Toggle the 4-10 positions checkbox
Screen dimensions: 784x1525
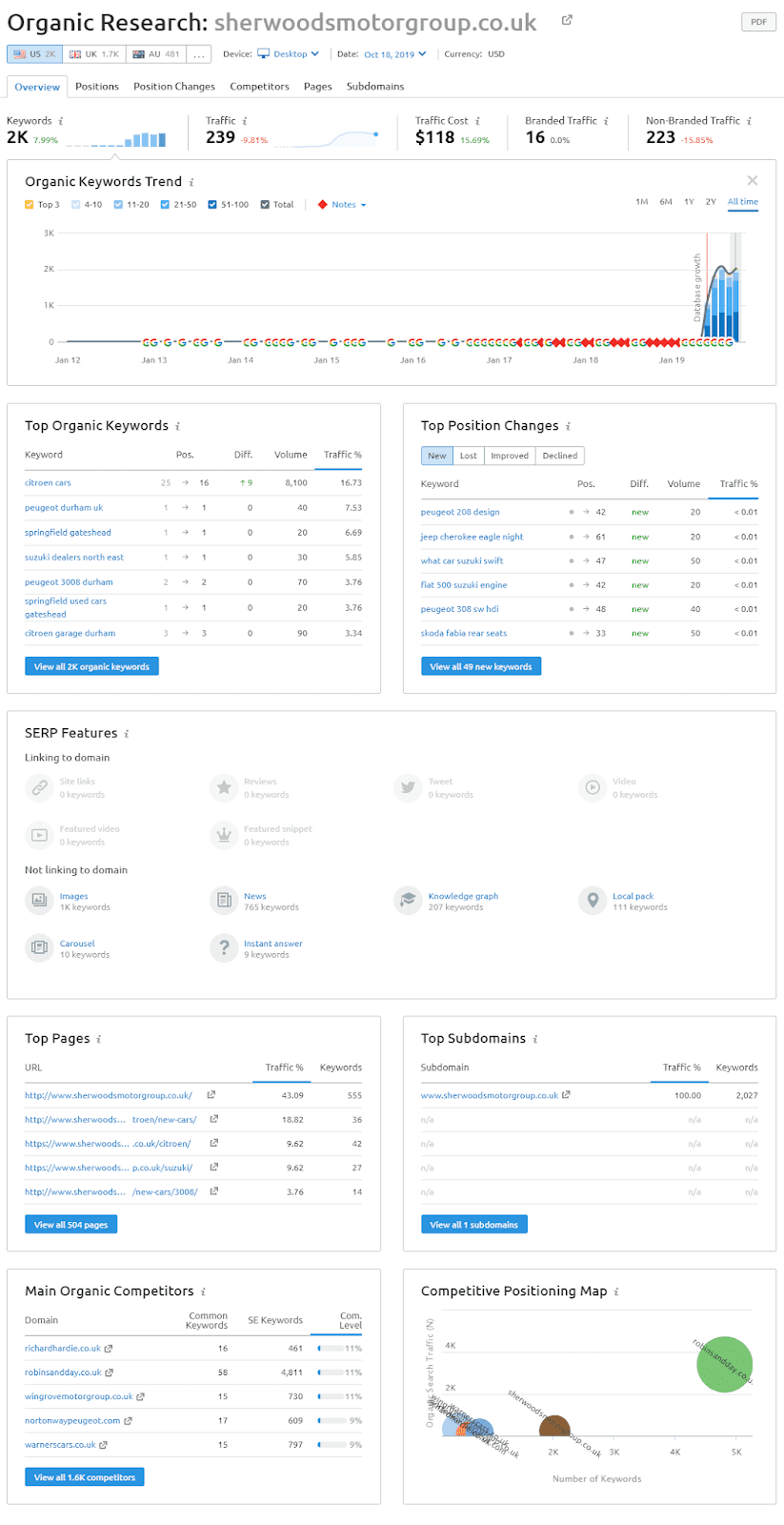pyautogui.click(x=75, y=205)
